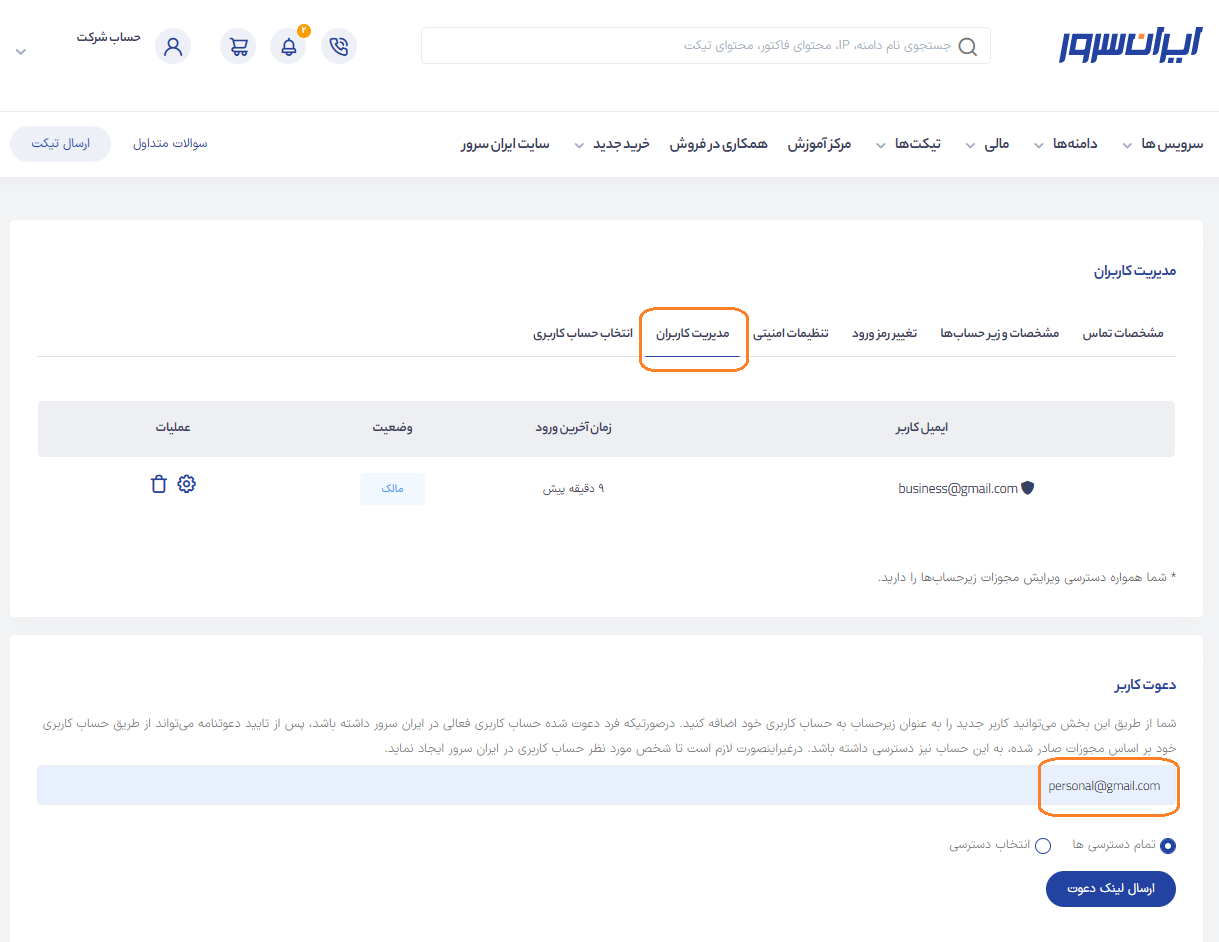1219x942 pixels.
Task: Switch to the 'تنظیمات امنیتی' tab
Action: coord(790,333)
